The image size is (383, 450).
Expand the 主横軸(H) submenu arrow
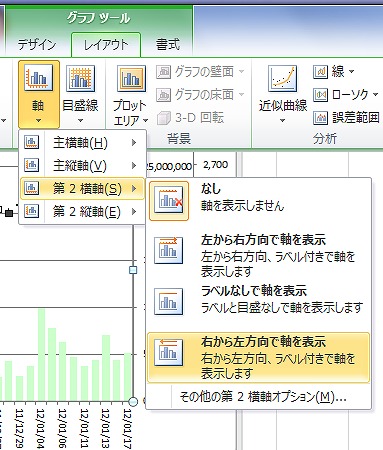(134, 143)
